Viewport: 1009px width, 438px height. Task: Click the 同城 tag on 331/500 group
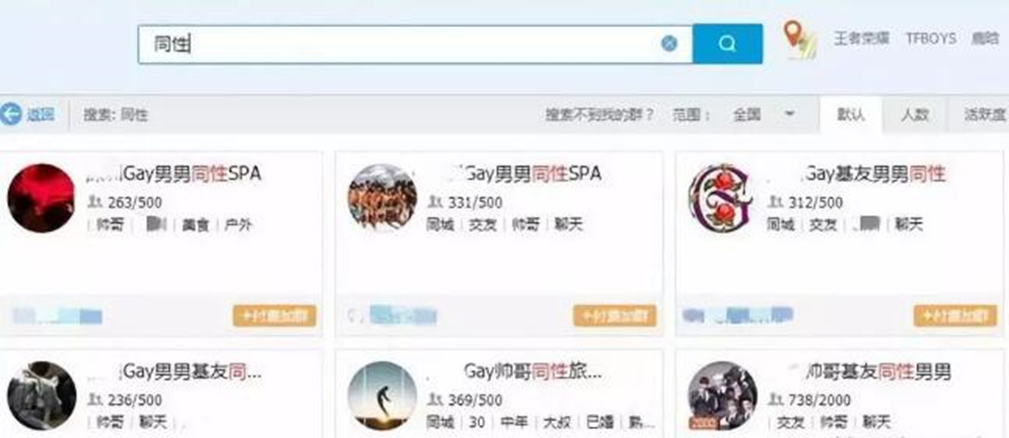click(x=440, y=225)
